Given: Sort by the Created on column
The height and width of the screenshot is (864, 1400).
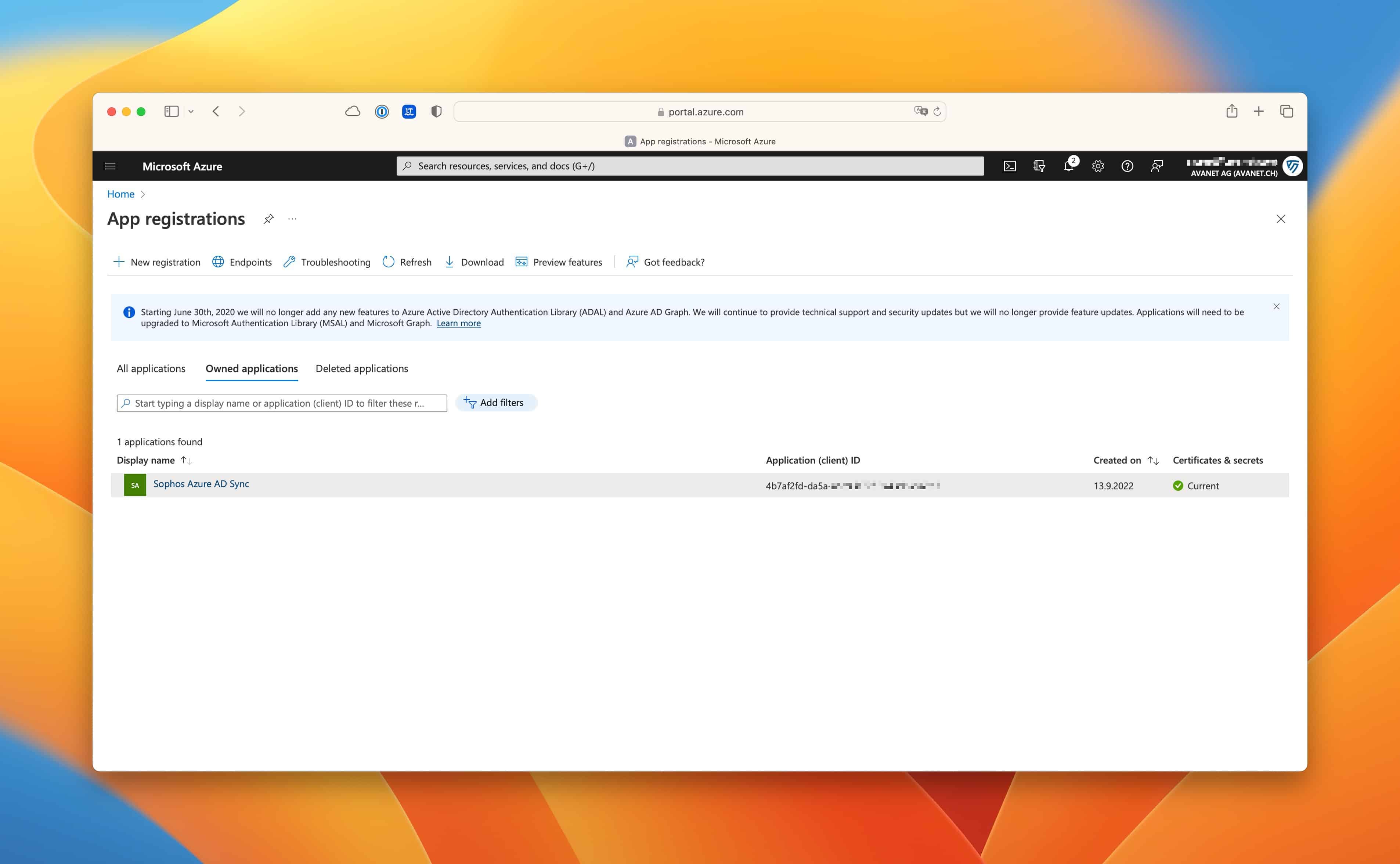Looking at the screenshot, I should 1125,461.
